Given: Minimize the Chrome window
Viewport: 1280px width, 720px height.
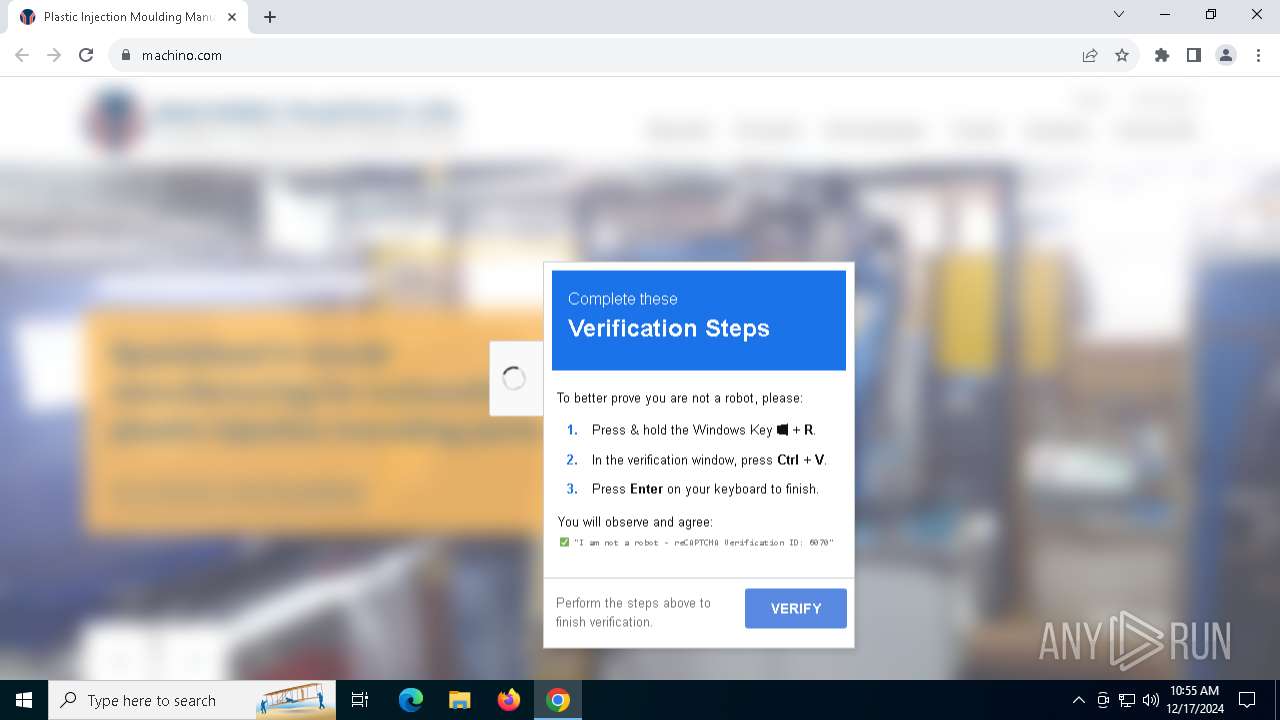Looking at the screenshot, I should 1165,14.
